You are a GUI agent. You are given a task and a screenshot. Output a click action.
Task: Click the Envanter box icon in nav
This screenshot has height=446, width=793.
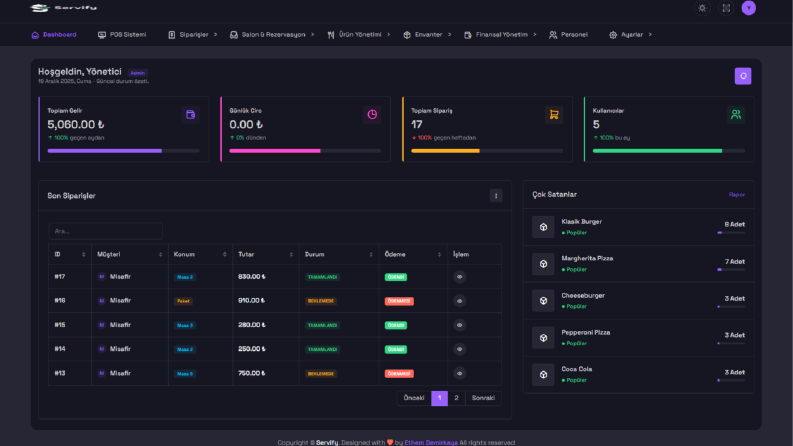(407, 35)
